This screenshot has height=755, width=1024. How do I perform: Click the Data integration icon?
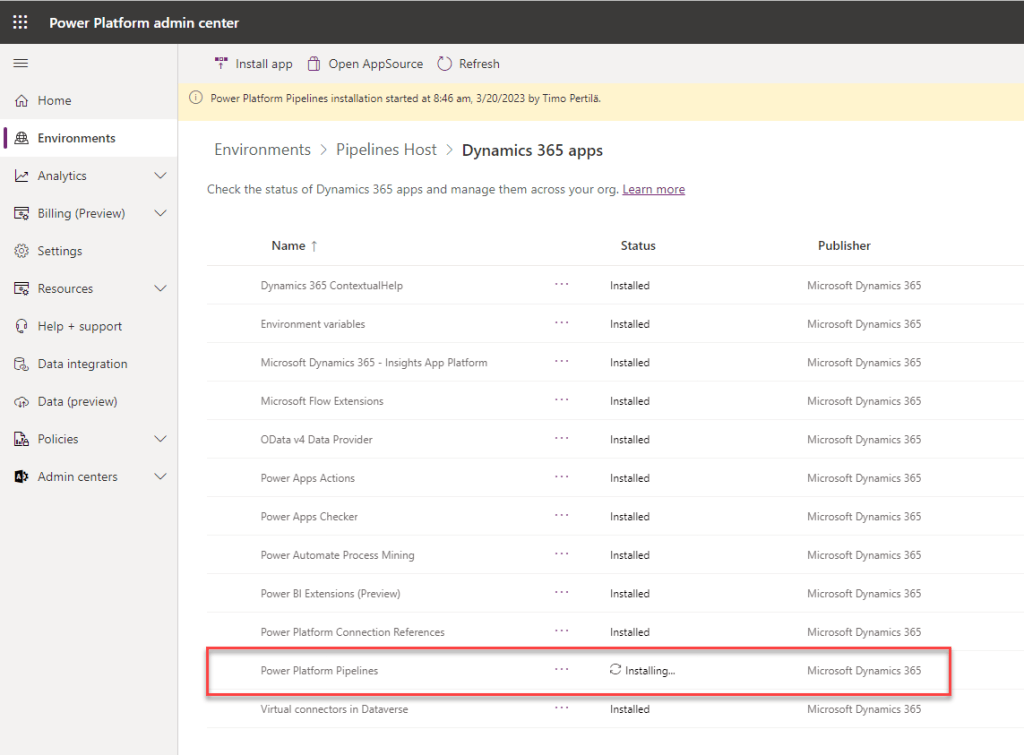[21, 364]
